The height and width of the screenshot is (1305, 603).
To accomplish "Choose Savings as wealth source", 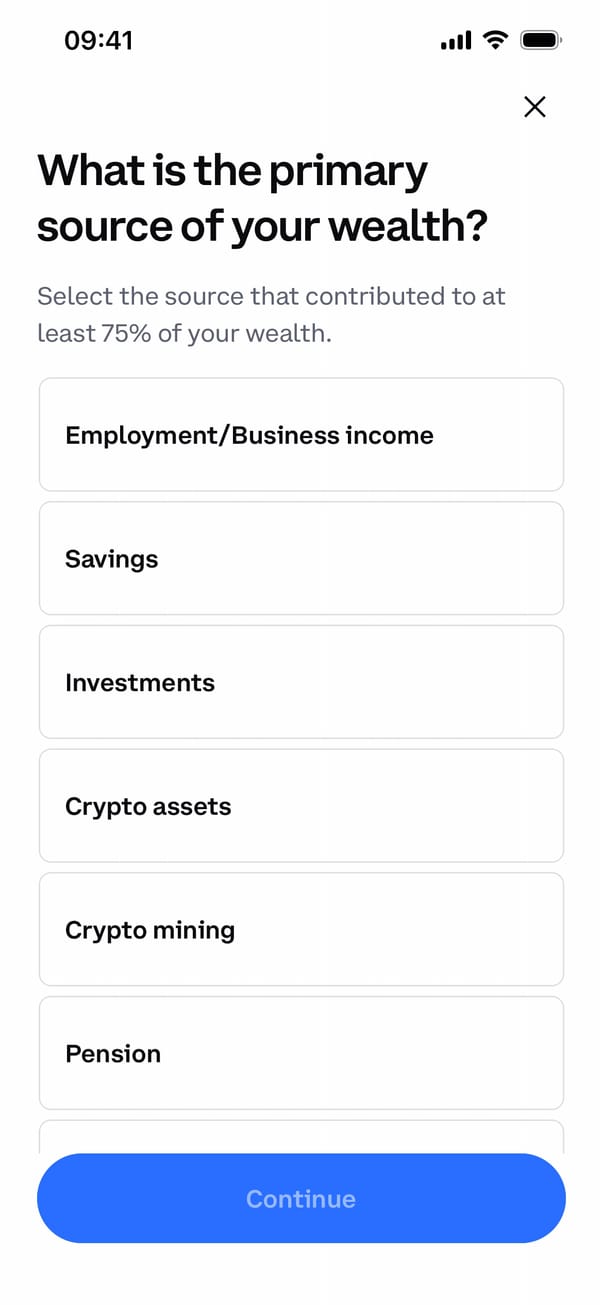I will tap(301, 559).
